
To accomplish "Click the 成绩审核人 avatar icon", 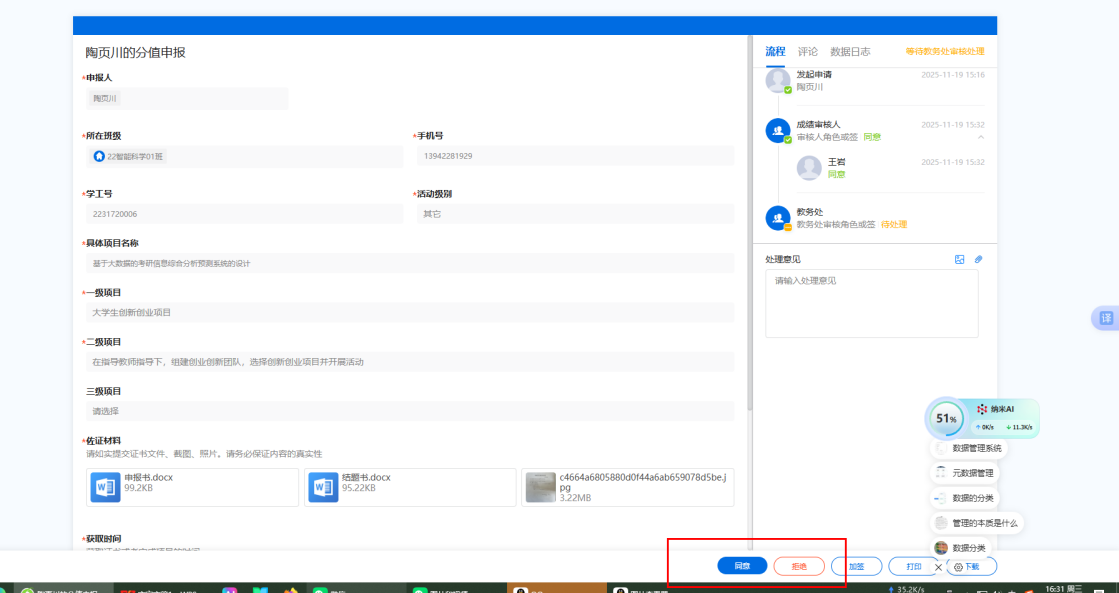I will tap(778, 130).
